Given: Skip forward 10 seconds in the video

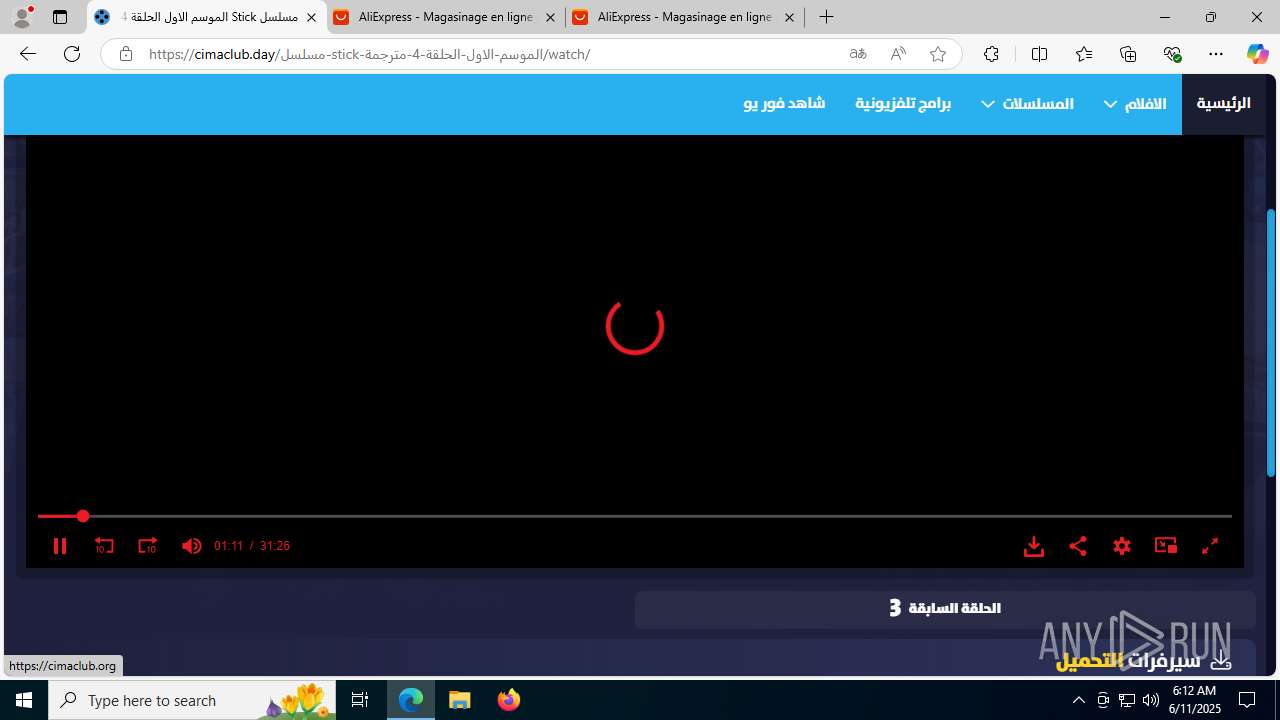Looking at the screenshot, I should 147,546.
